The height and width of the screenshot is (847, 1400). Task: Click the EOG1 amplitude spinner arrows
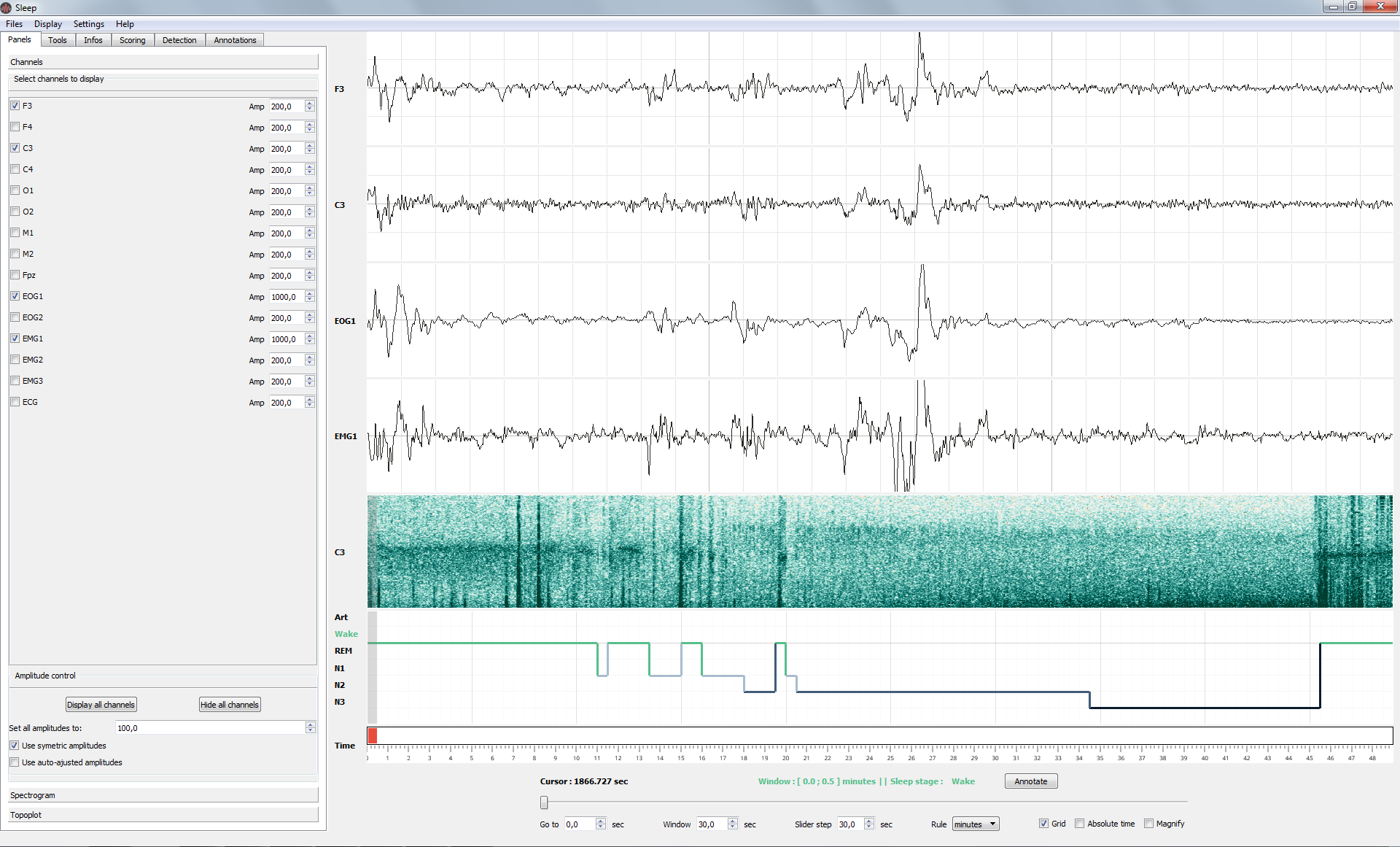(310, 297)
